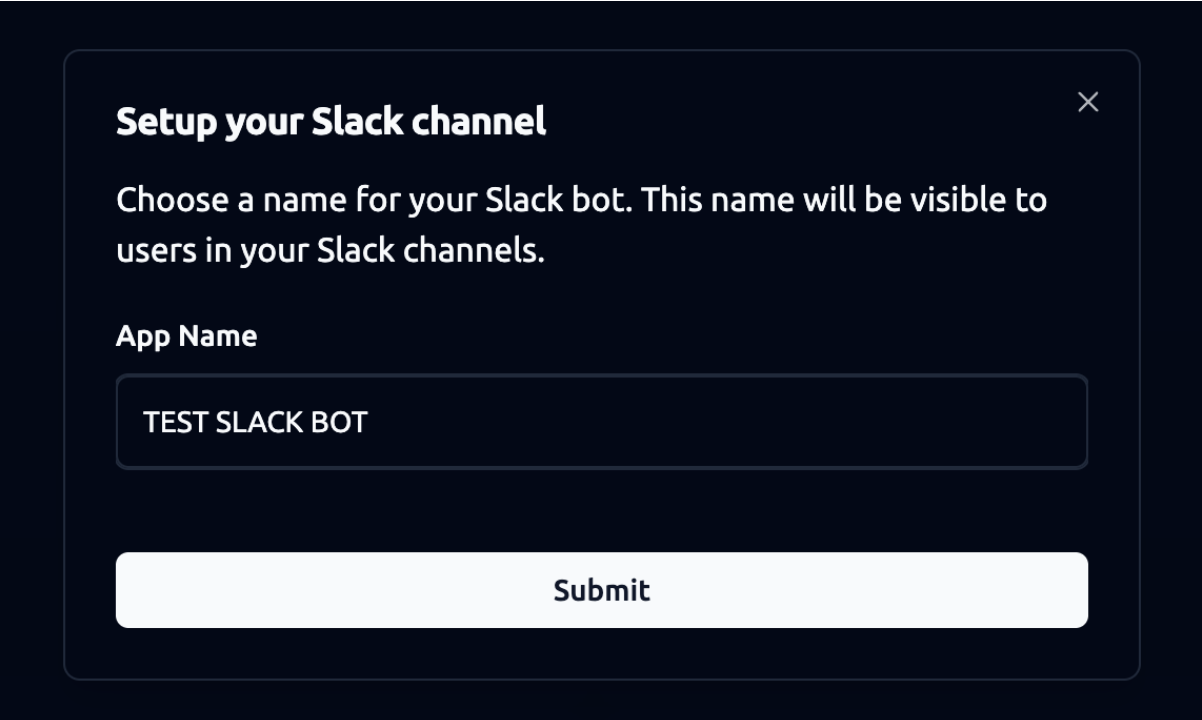The width and height of the screenshot is (1202, 720).
Task: Click the "Setup your Slack channel" heading
Action: click(x=331, y=122)
